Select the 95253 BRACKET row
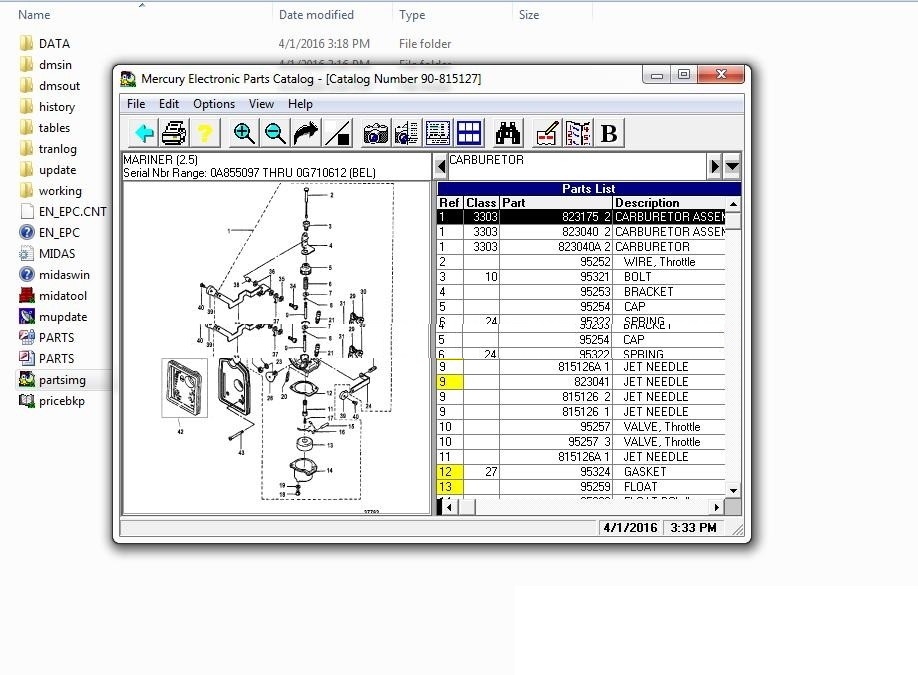Viewport: 918px width, 675px height. (x=581, y=292)
